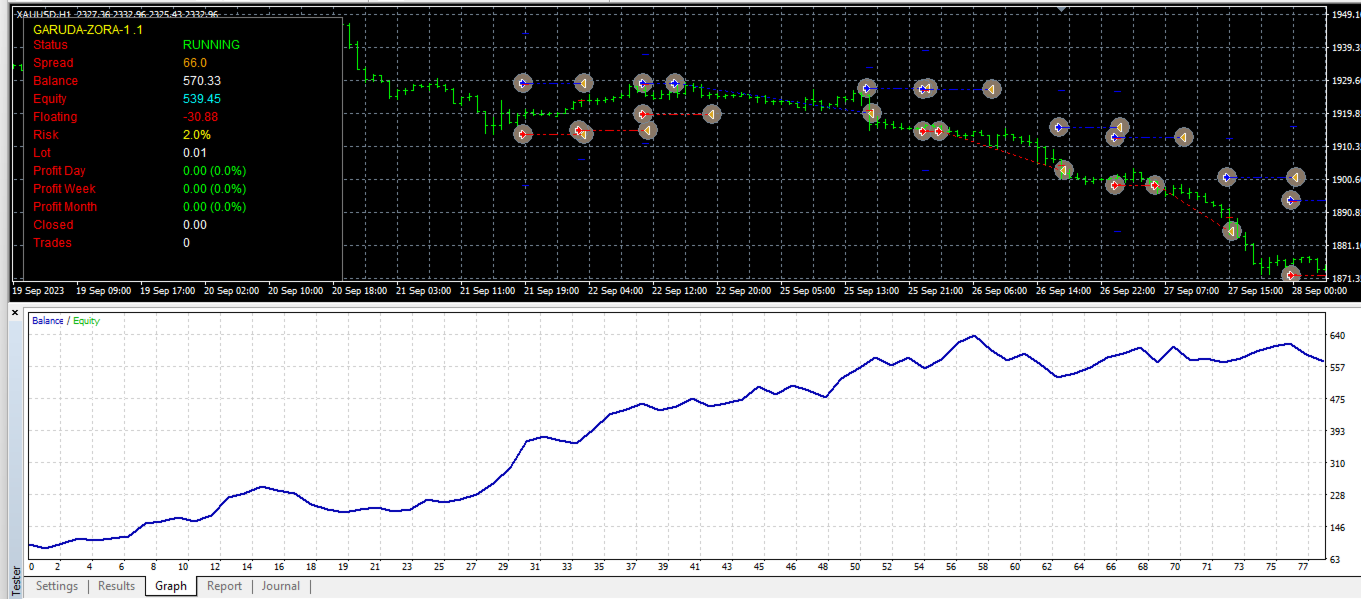The height and width of the screenshot is (599, 1361).
Task: Click the 640 value on graph axis
Action: click(1339, 336)
